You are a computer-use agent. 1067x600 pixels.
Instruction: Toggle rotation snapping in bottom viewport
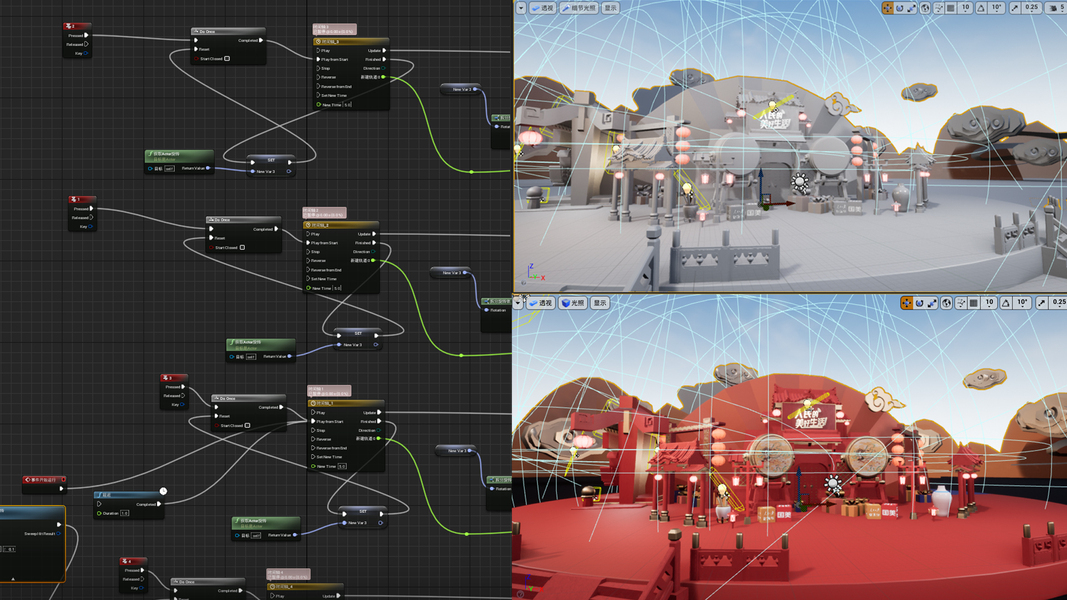[1006, 303]
